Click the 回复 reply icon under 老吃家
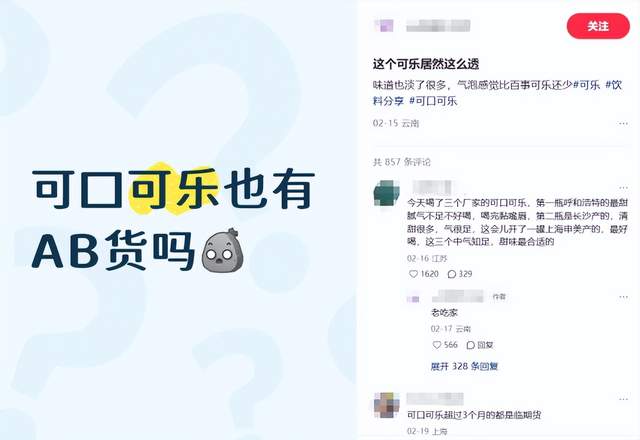640x440 pixels. click(480, 345)
